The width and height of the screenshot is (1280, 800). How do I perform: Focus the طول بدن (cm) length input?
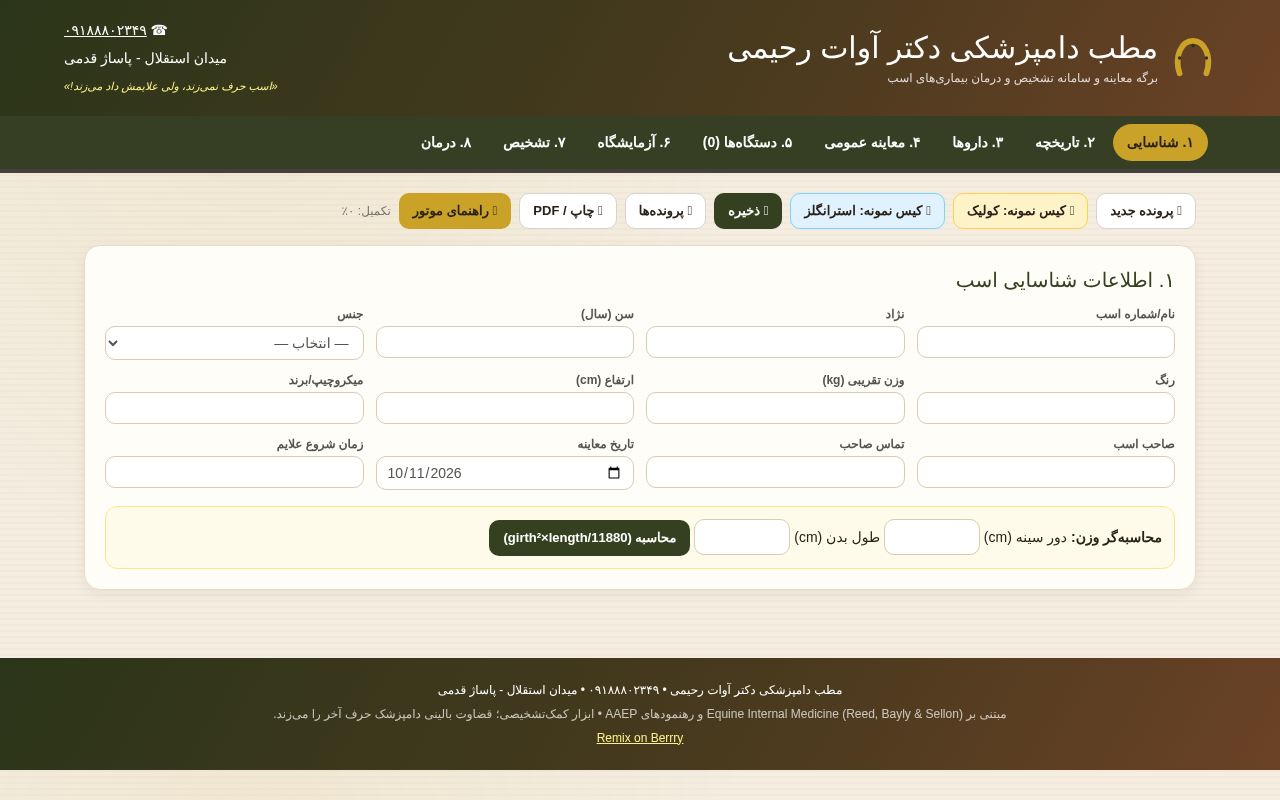click(742, 537)
